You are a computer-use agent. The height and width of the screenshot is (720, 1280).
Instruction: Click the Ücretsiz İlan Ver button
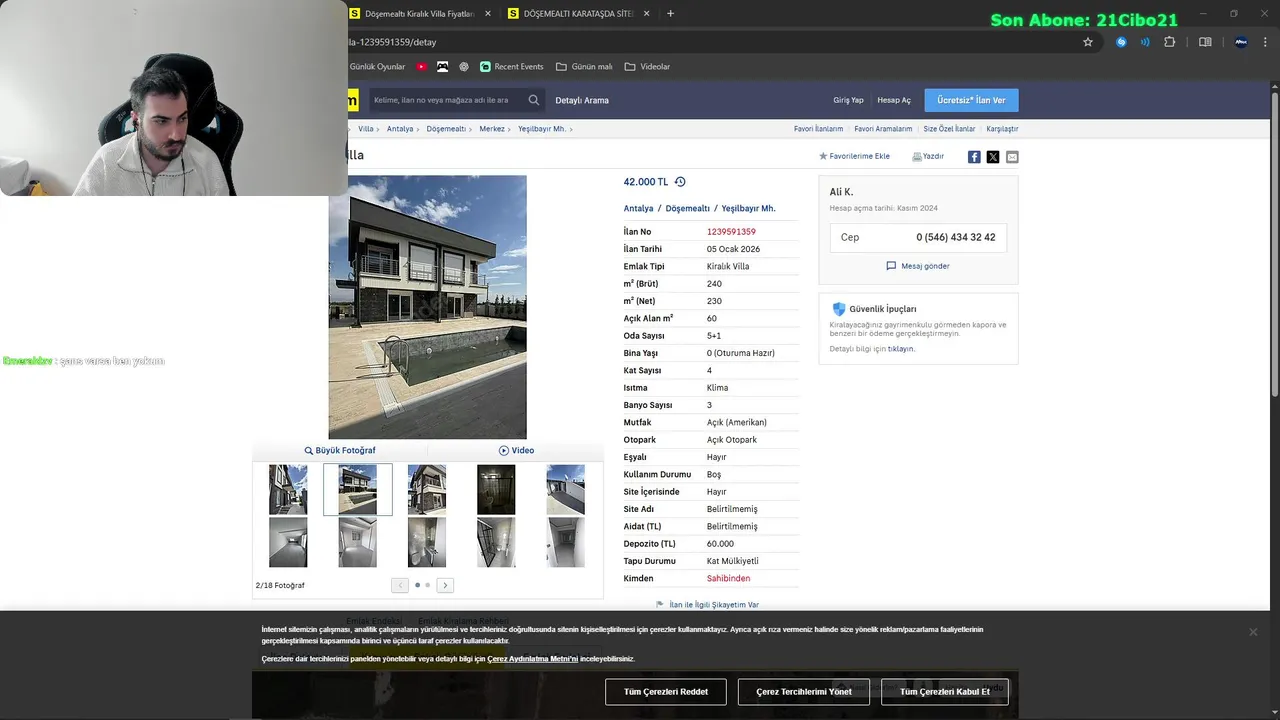(x=971, y=100)
